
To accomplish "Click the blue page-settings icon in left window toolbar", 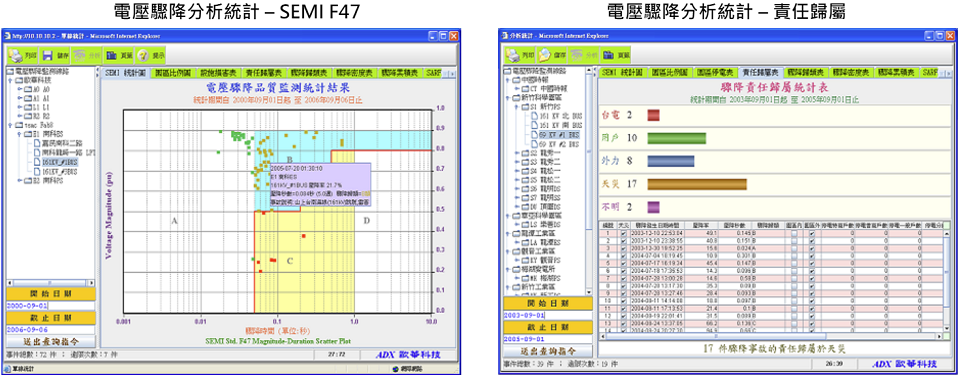I will coord(111,56).
